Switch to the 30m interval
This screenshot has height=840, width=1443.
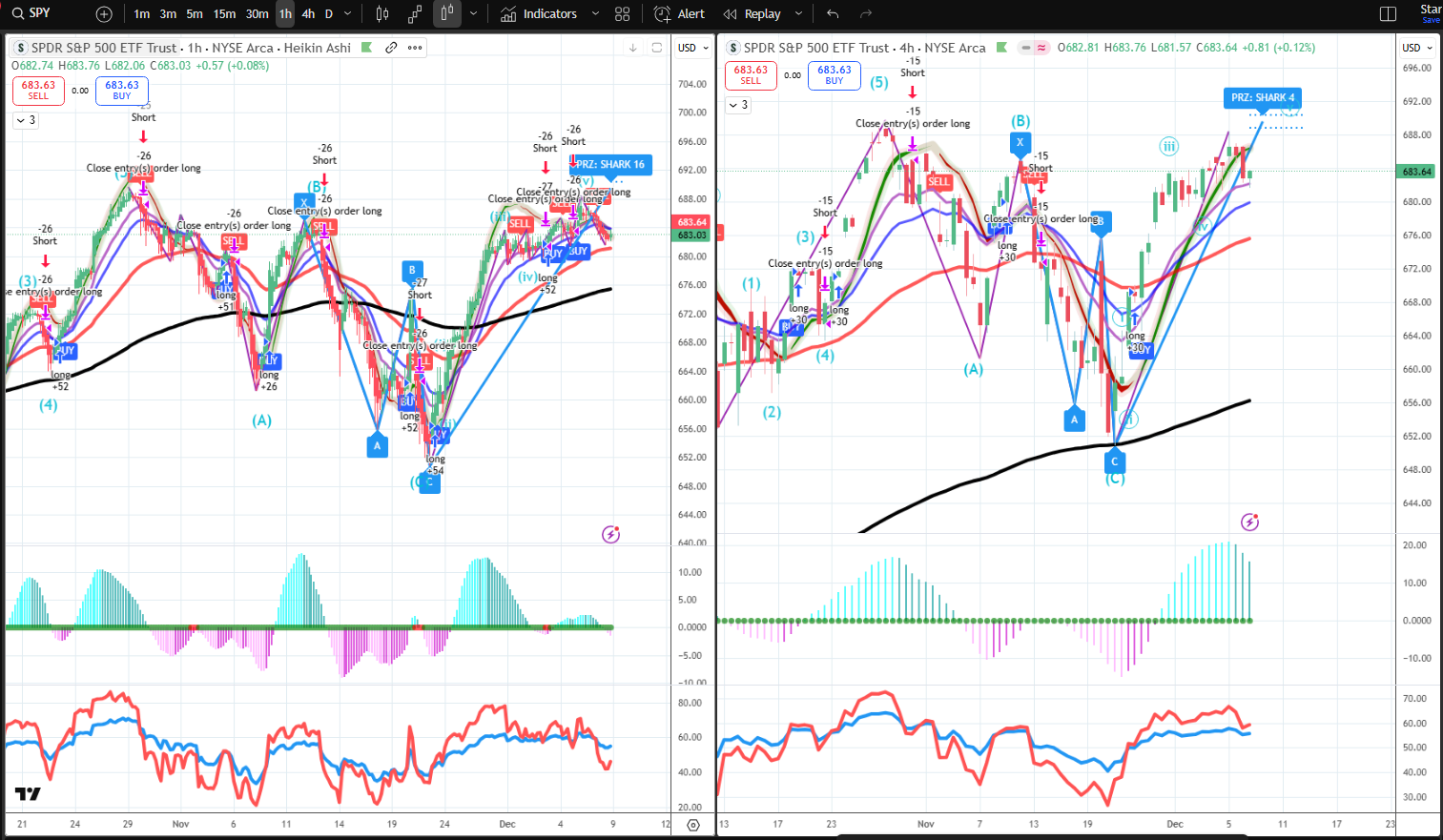coord(258,14)
